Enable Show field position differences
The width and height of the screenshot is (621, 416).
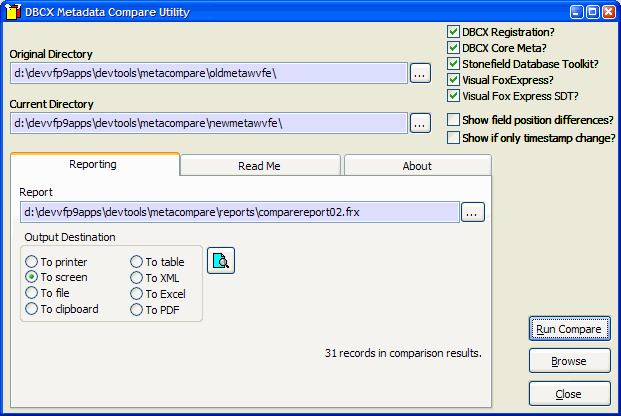[x=454, y=120]
